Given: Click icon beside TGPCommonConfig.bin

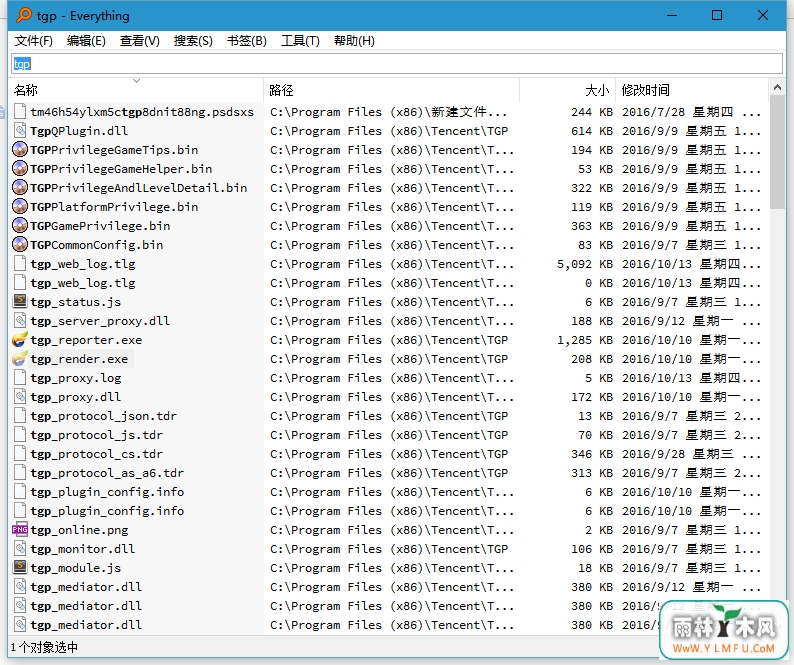Looking at the screenshot, I should tap(20, 245).
